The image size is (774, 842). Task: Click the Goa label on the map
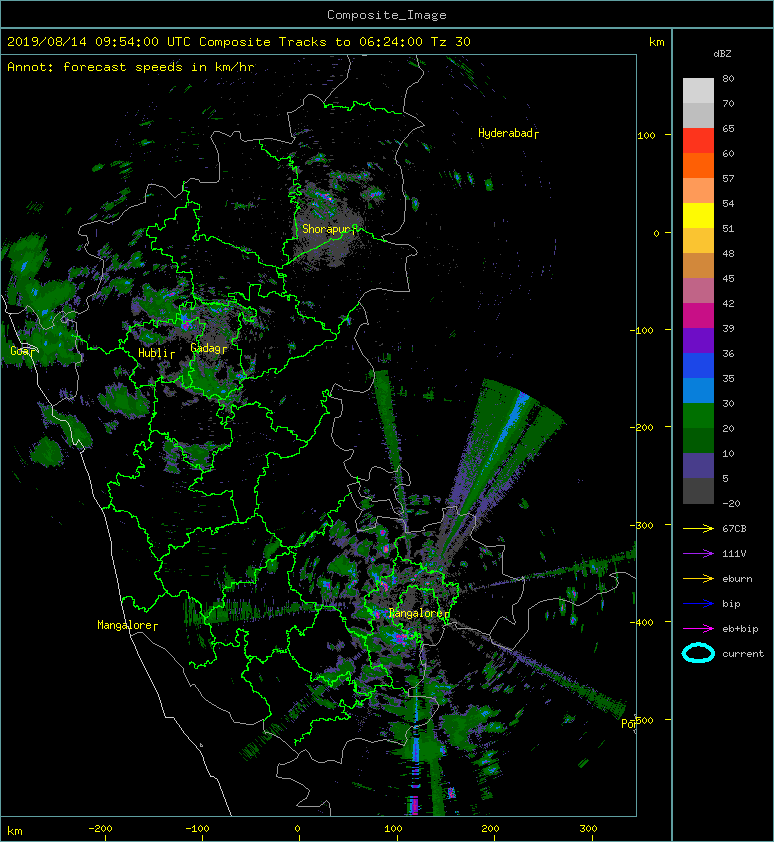click(22, 351)
